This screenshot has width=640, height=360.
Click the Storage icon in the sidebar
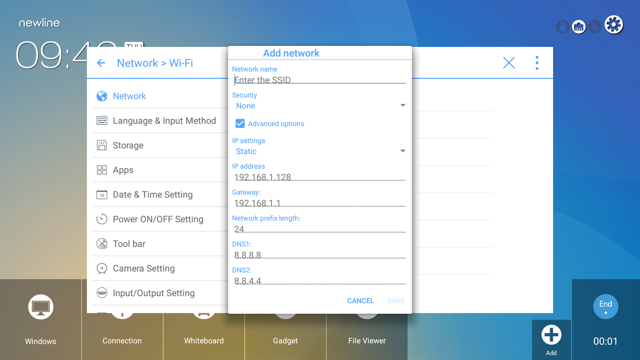tap(102, 145)
